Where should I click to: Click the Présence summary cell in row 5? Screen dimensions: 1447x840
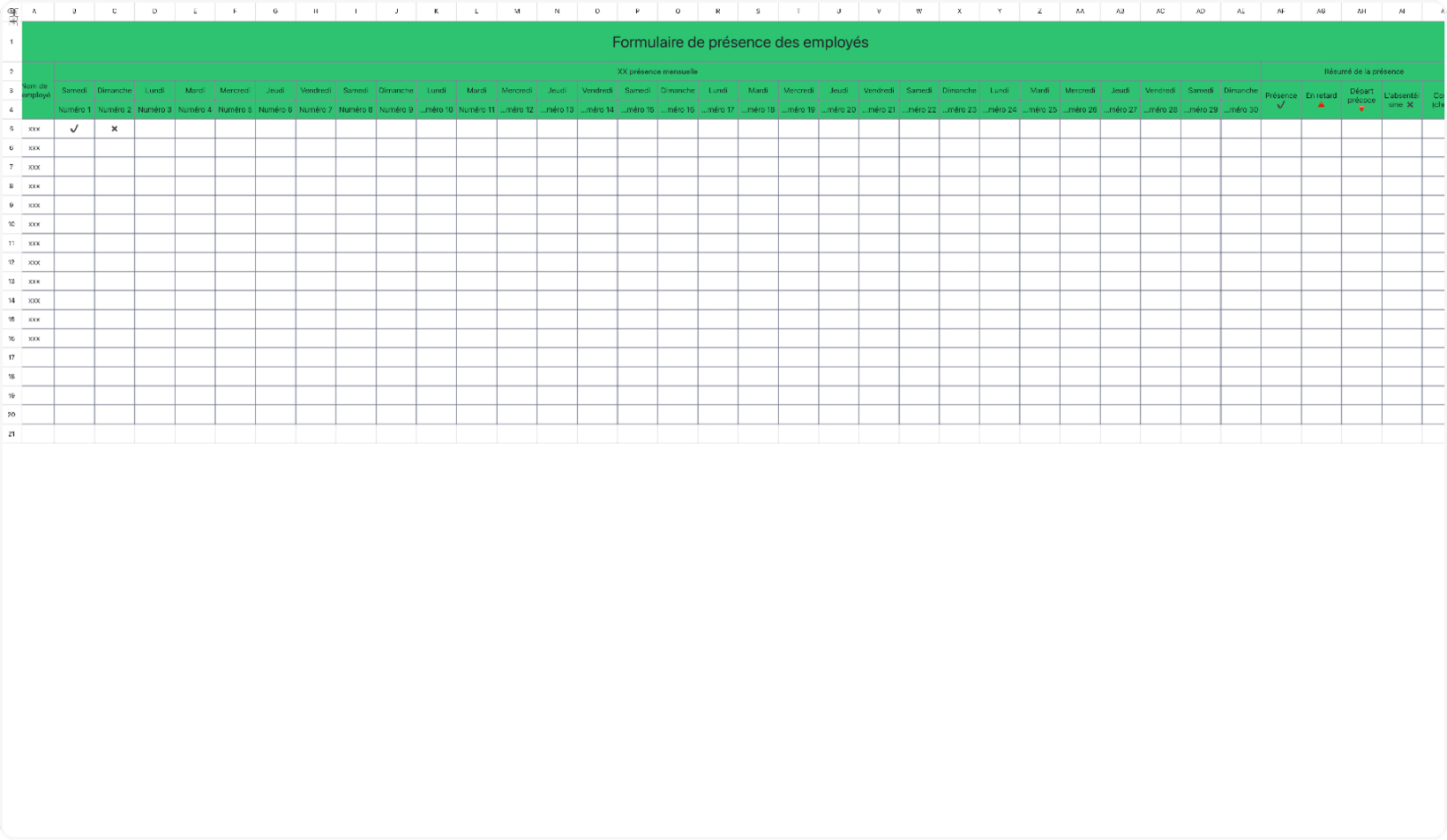1281,129
